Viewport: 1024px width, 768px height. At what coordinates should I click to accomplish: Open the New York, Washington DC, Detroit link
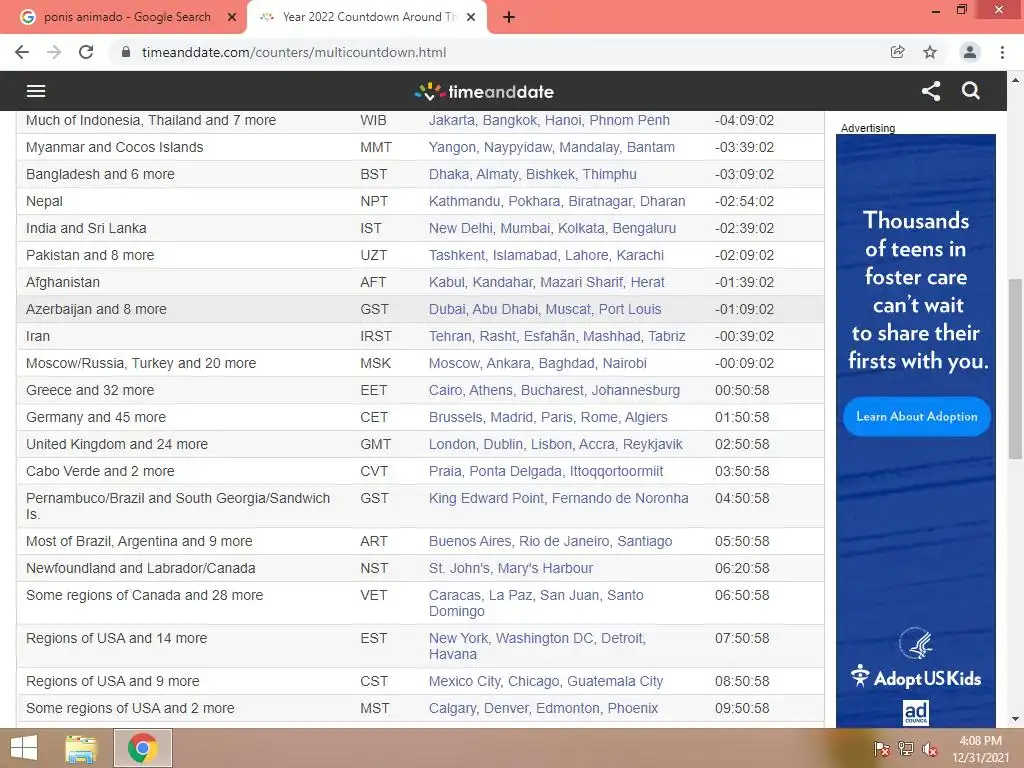coord(537,647)
